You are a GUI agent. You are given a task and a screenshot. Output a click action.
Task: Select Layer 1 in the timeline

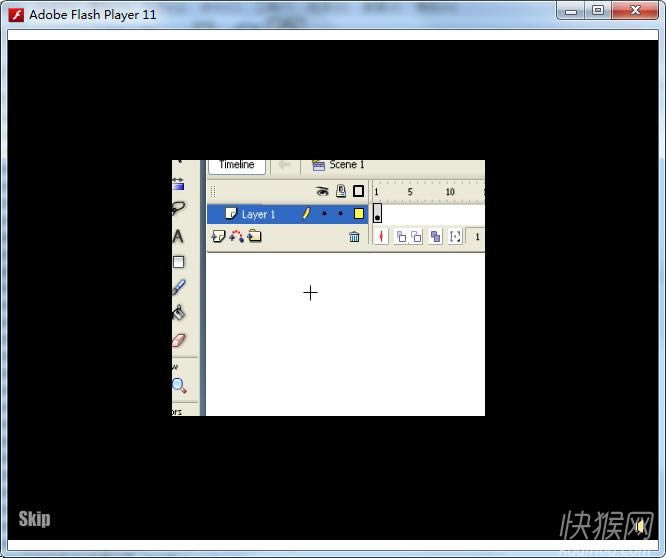pos(258,214)
